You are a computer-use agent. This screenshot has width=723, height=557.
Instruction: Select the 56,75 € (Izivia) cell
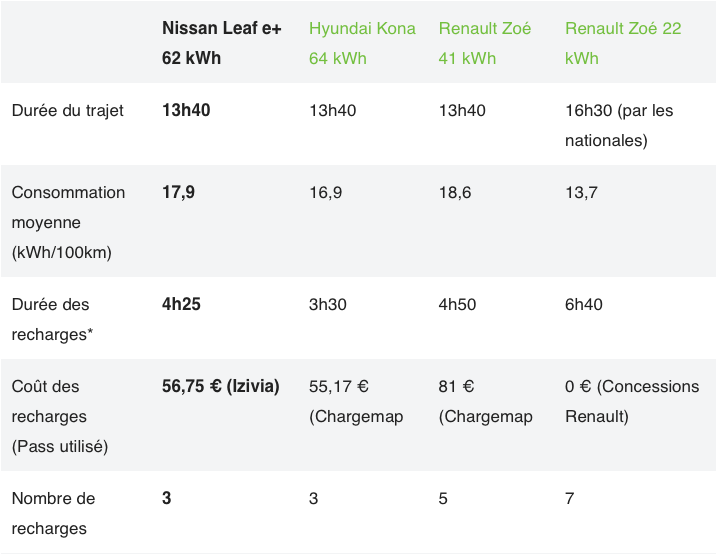[x=220, y=386]
